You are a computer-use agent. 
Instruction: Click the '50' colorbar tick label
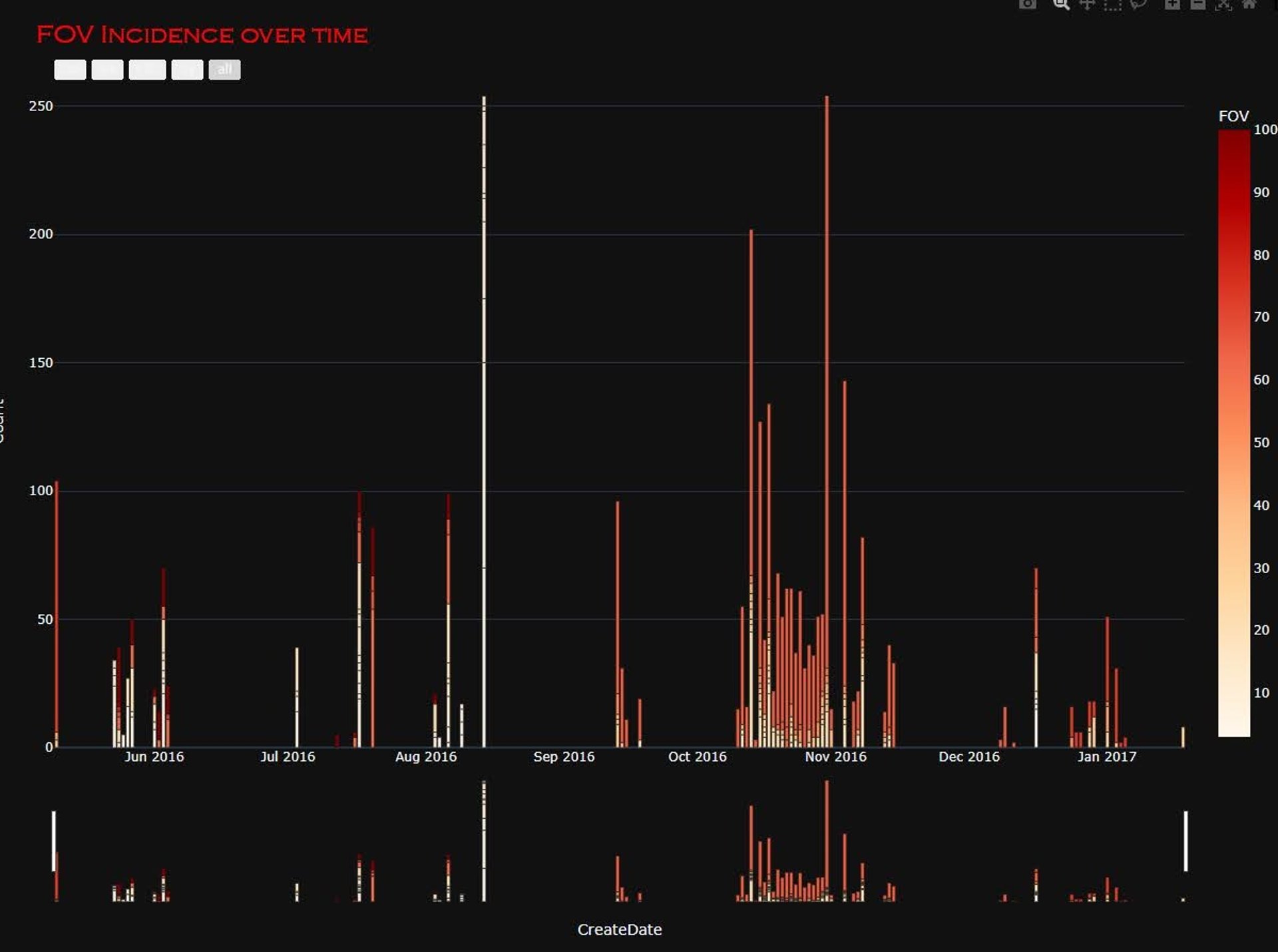click(x=1261, y=443)
